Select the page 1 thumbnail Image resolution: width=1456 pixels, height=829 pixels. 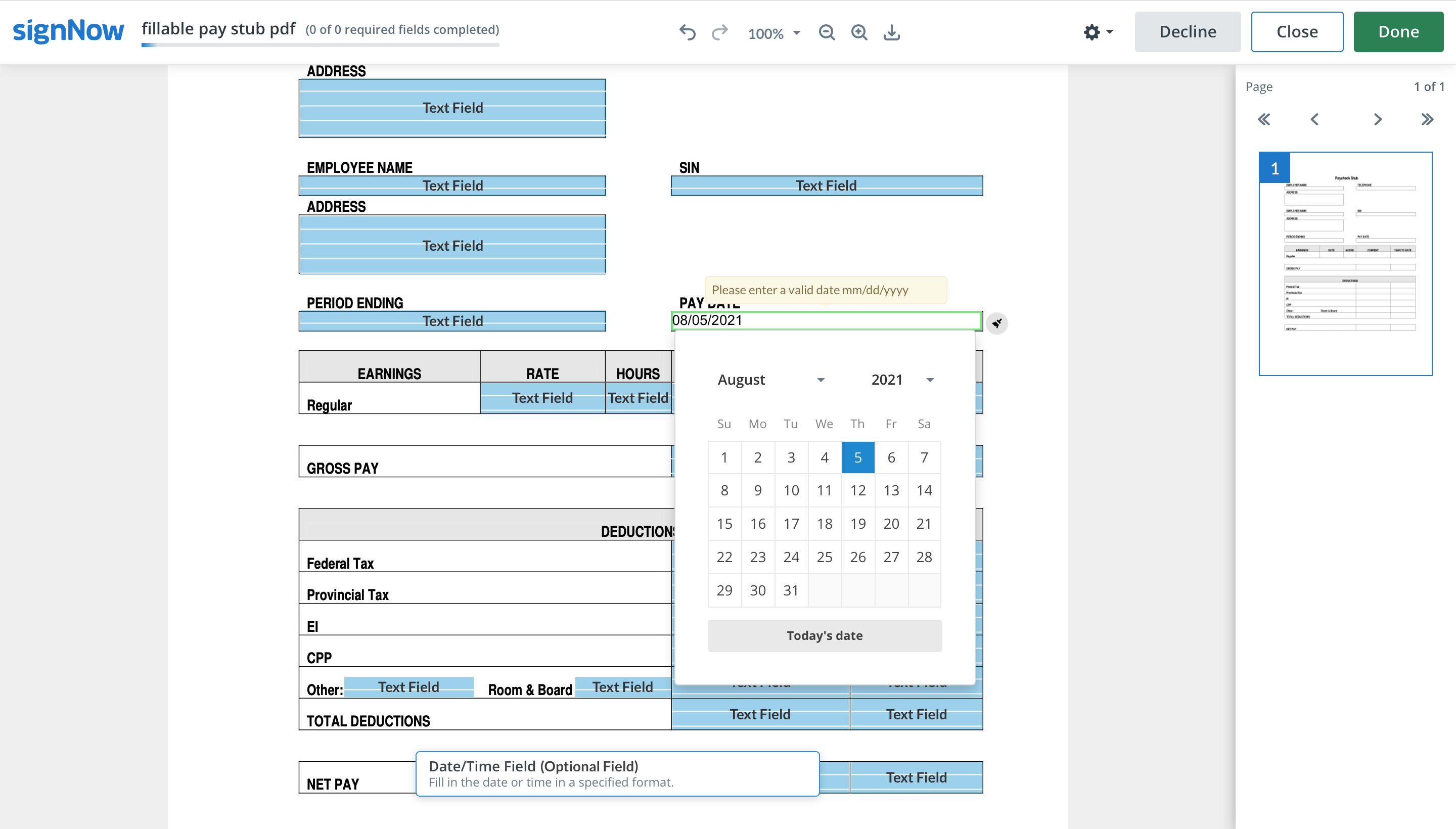pos(1345,264)
